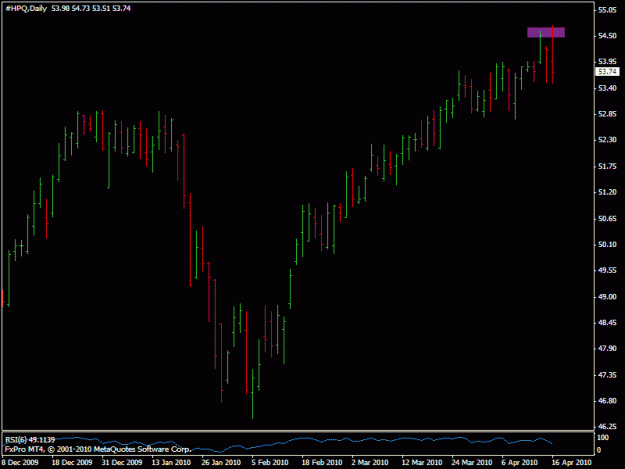Click the 50.10 price axis label
The height and width of the screenshot is (469, 625).
(x=607, y=245)
